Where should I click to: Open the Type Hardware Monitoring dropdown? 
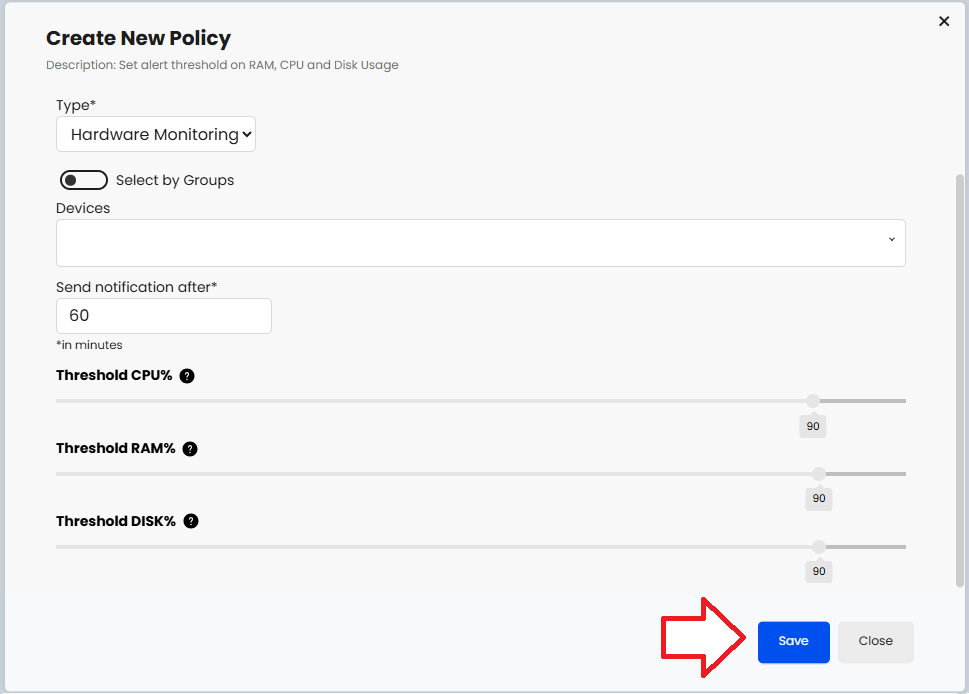(156, 134)
